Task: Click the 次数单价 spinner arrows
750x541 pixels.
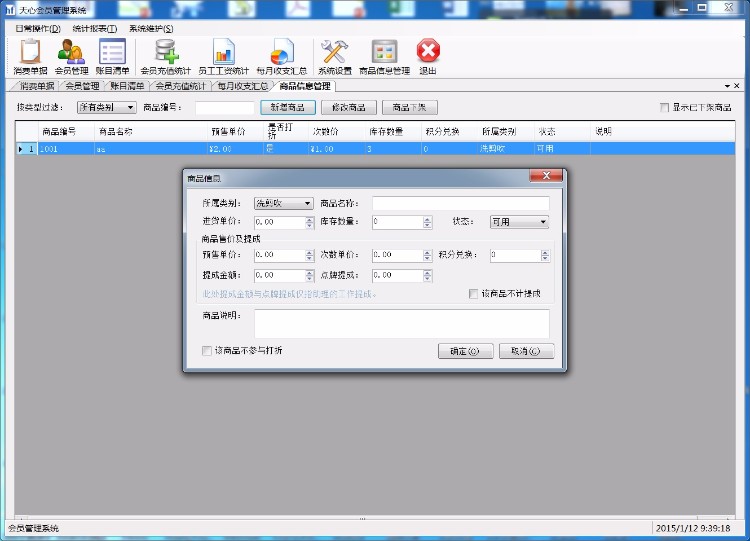Action: (x=428, y=255)
